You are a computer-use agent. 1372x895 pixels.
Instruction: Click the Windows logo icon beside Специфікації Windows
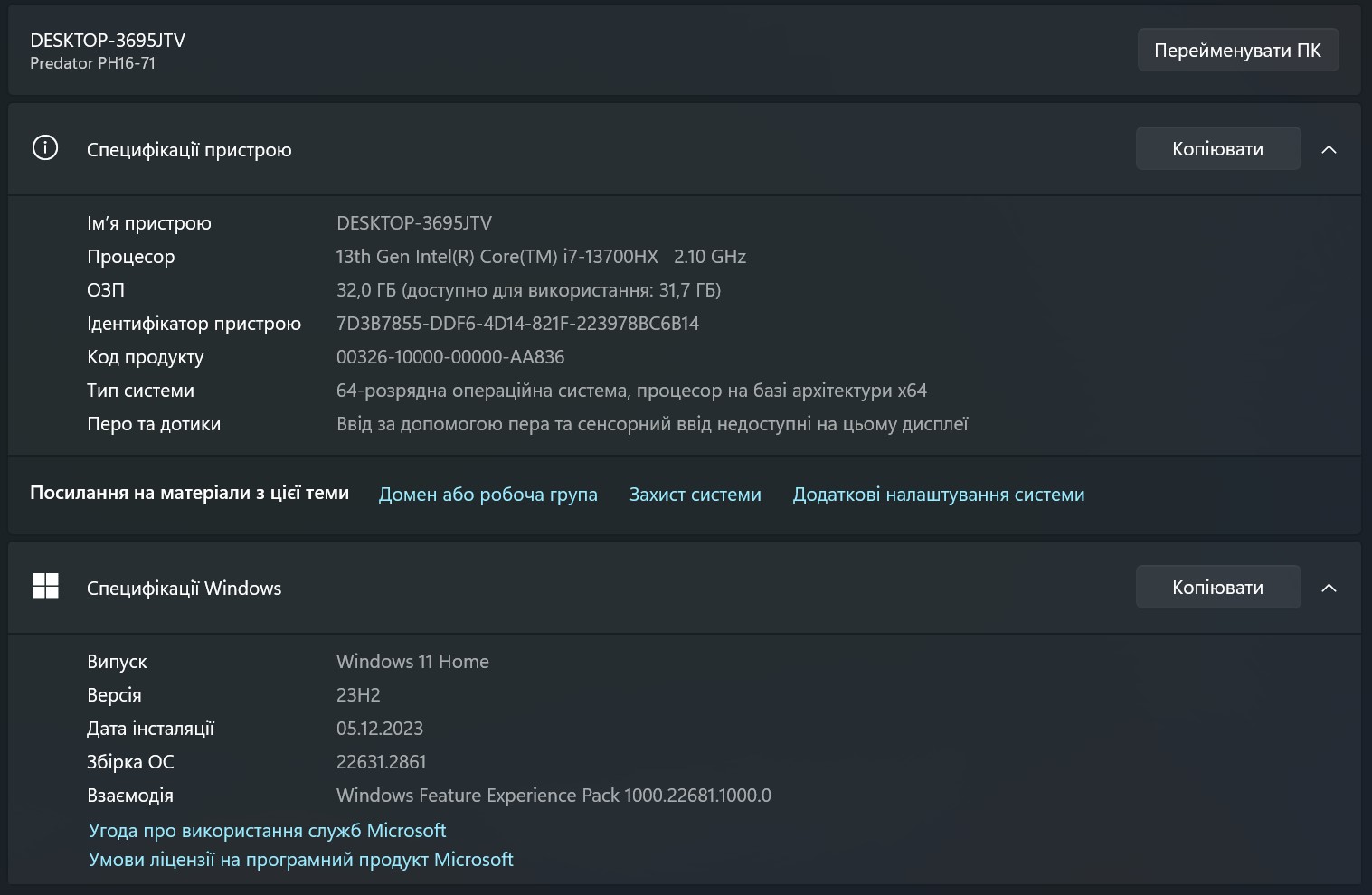click(45, 587)
